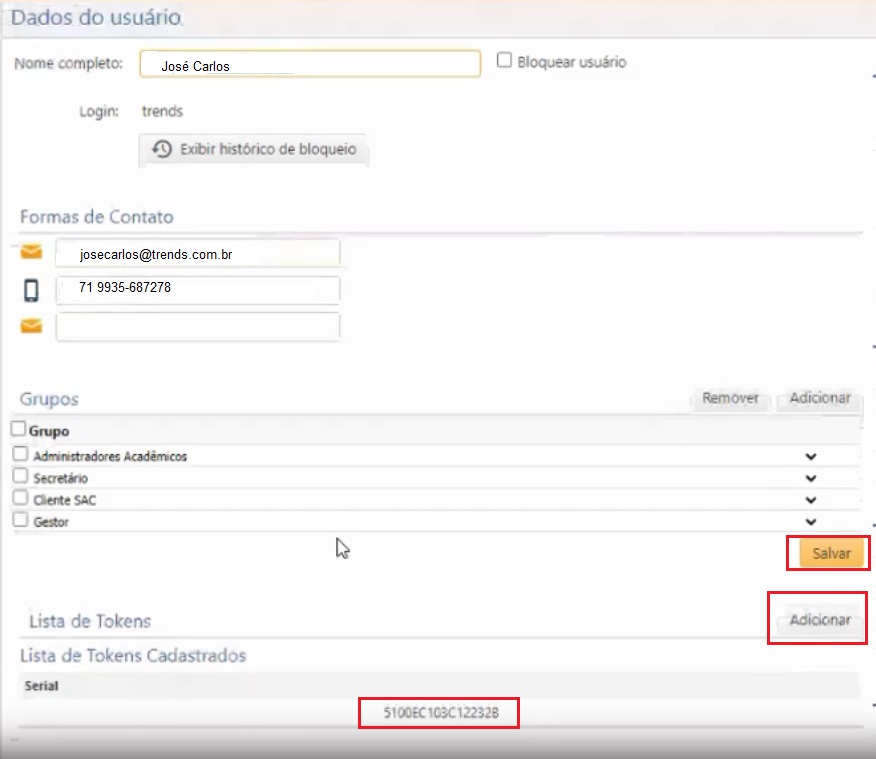The height and width of the screenshot is (759, 876).
Task: Click the first email envelope icon
Action: click(31, 253)
